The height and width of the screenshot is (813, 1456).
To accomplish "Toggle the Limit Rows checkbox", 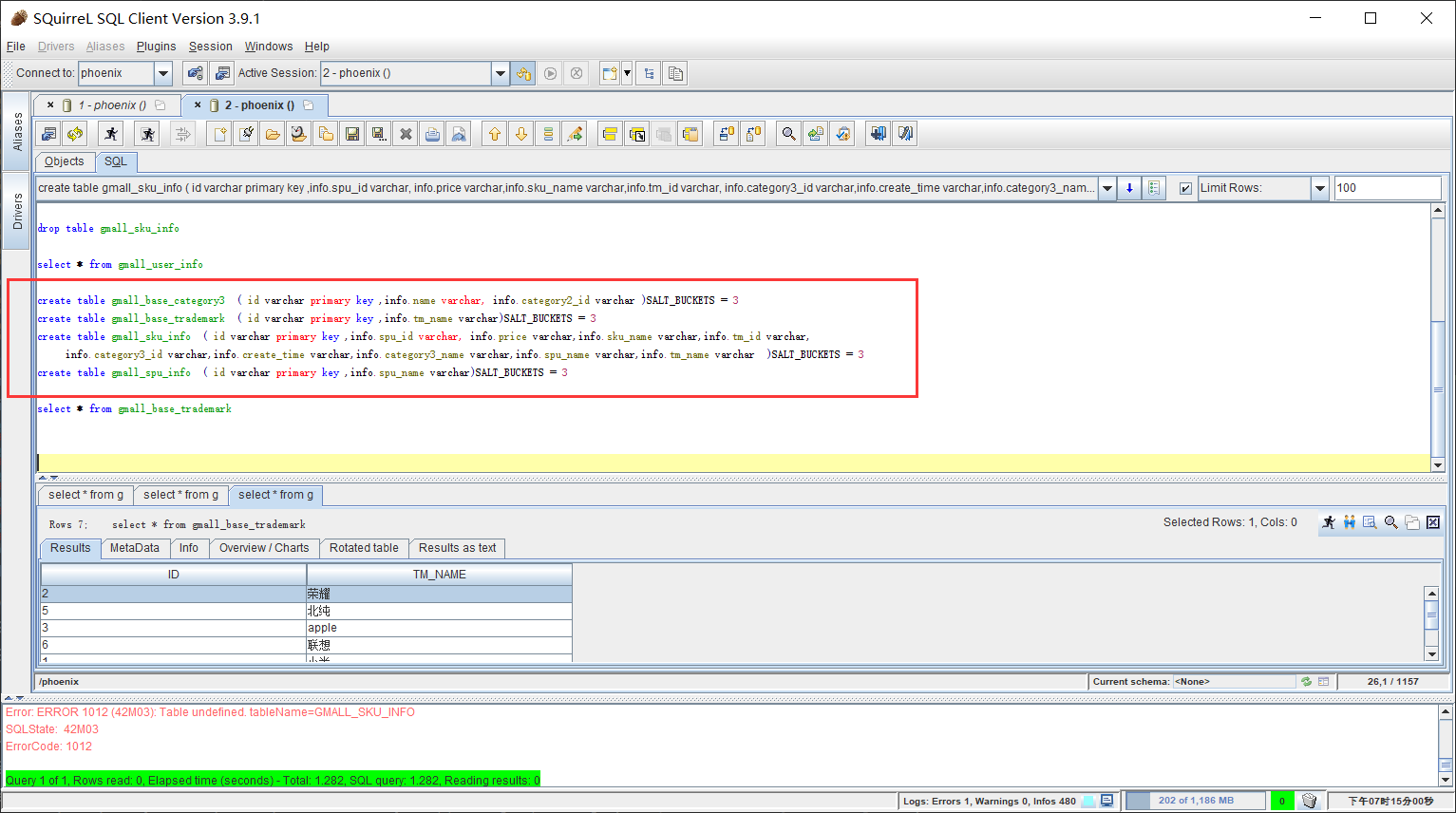I will point(1185,188).
